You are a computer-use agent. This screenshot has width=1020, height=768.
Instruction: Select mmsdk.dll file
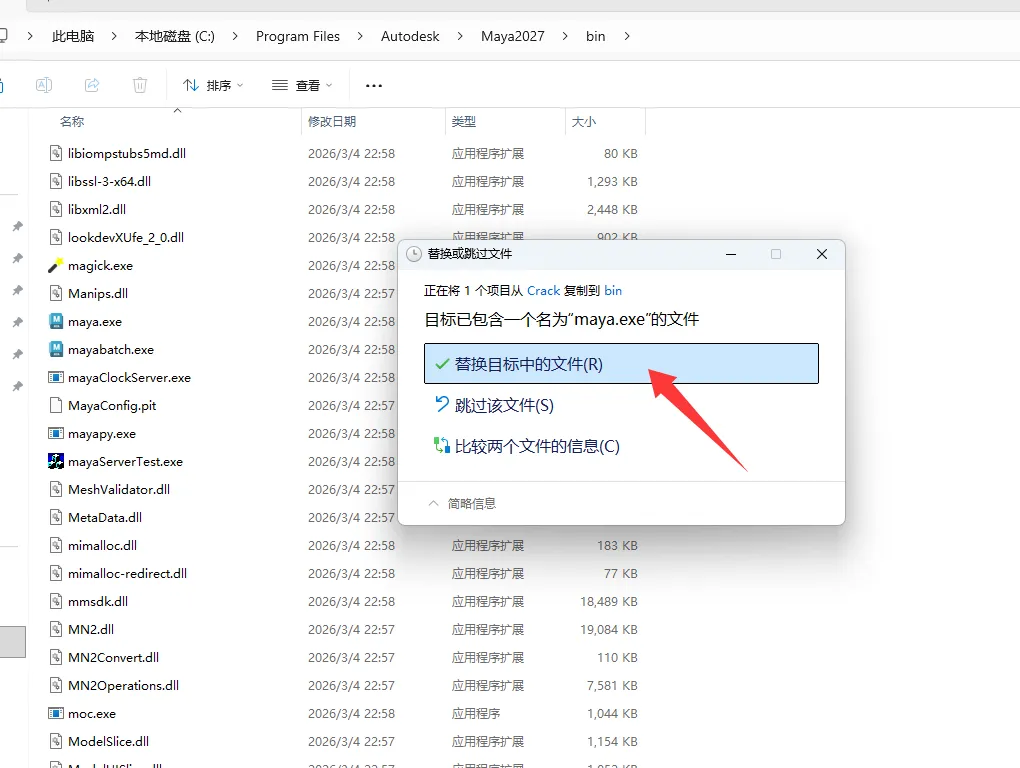tap(98, 601)
